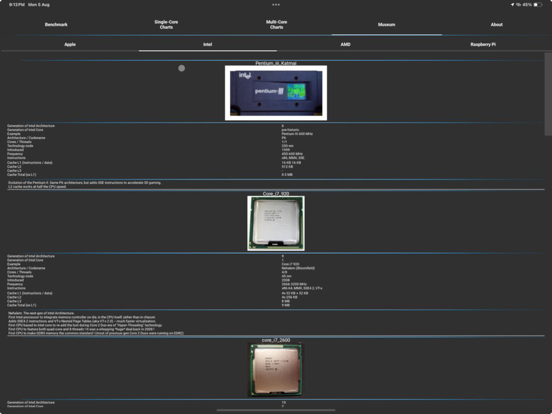552x414 pixels.
Task: Tap the 9:13 PM clock
Action: tap(17, 5)
